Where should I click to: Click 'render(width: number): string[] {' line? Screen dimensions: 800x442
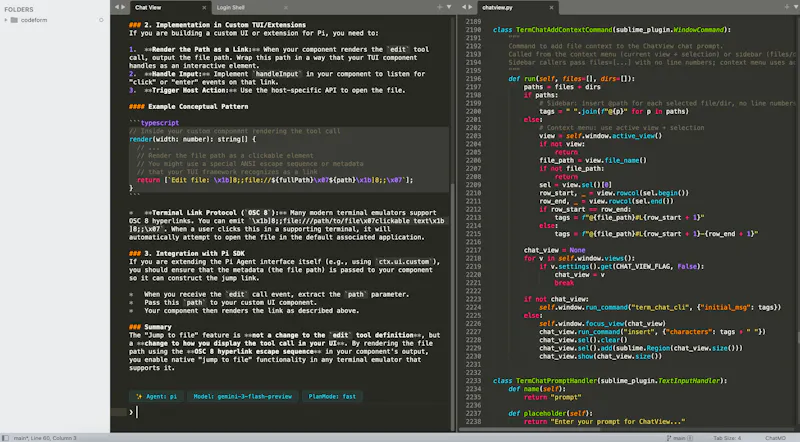[x=192, y=139]
